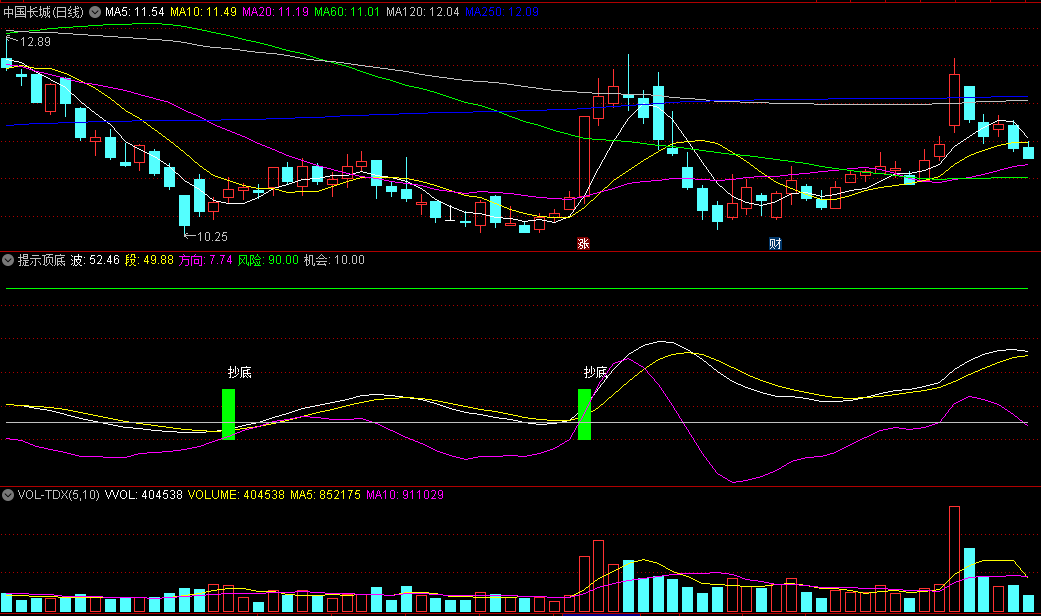Click the VVOL: 404538 value
The width and height of the screenshot is (1041, 616).
click(143, 495)
